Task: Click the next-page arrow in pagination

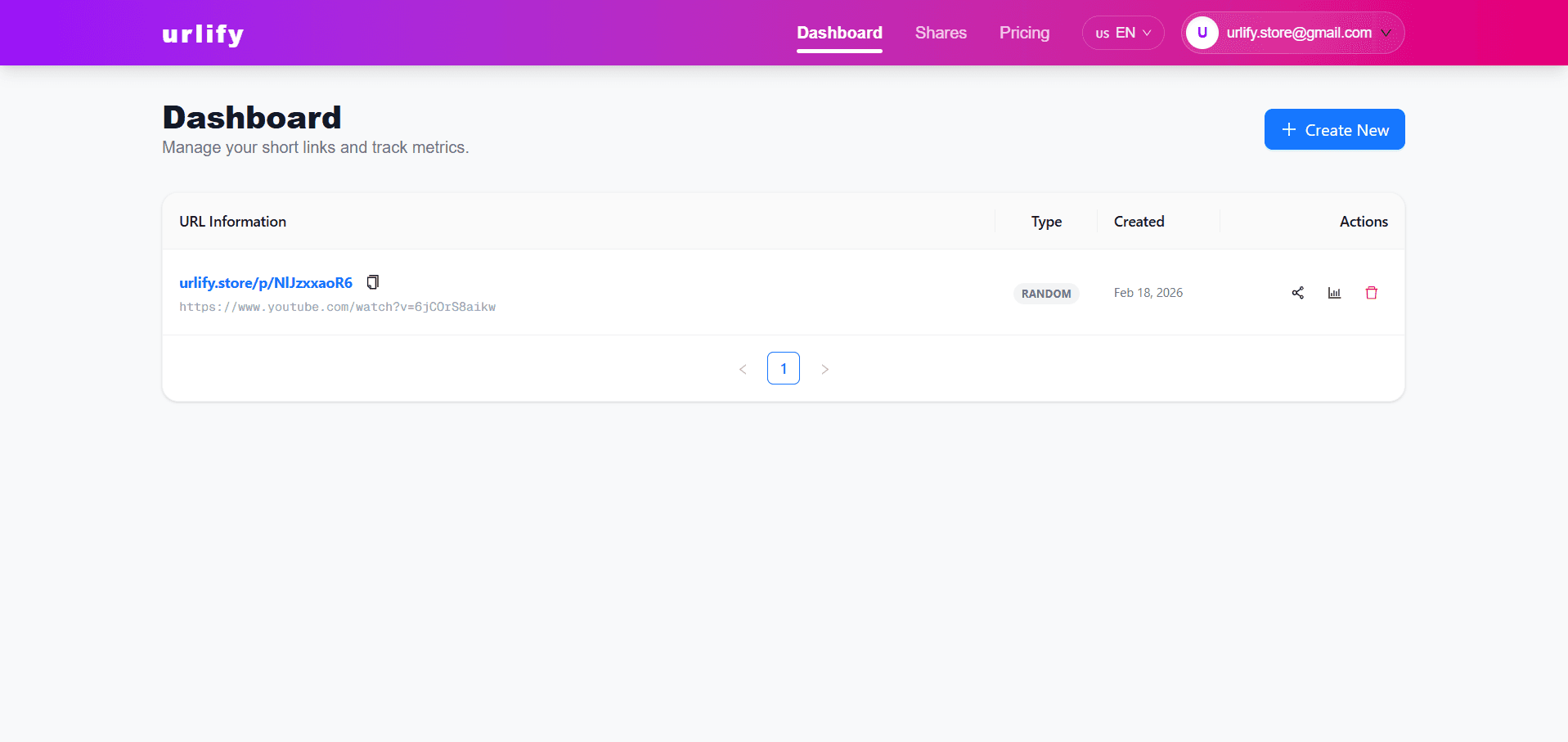Action: pyautogui.click(x=824, y=368)
